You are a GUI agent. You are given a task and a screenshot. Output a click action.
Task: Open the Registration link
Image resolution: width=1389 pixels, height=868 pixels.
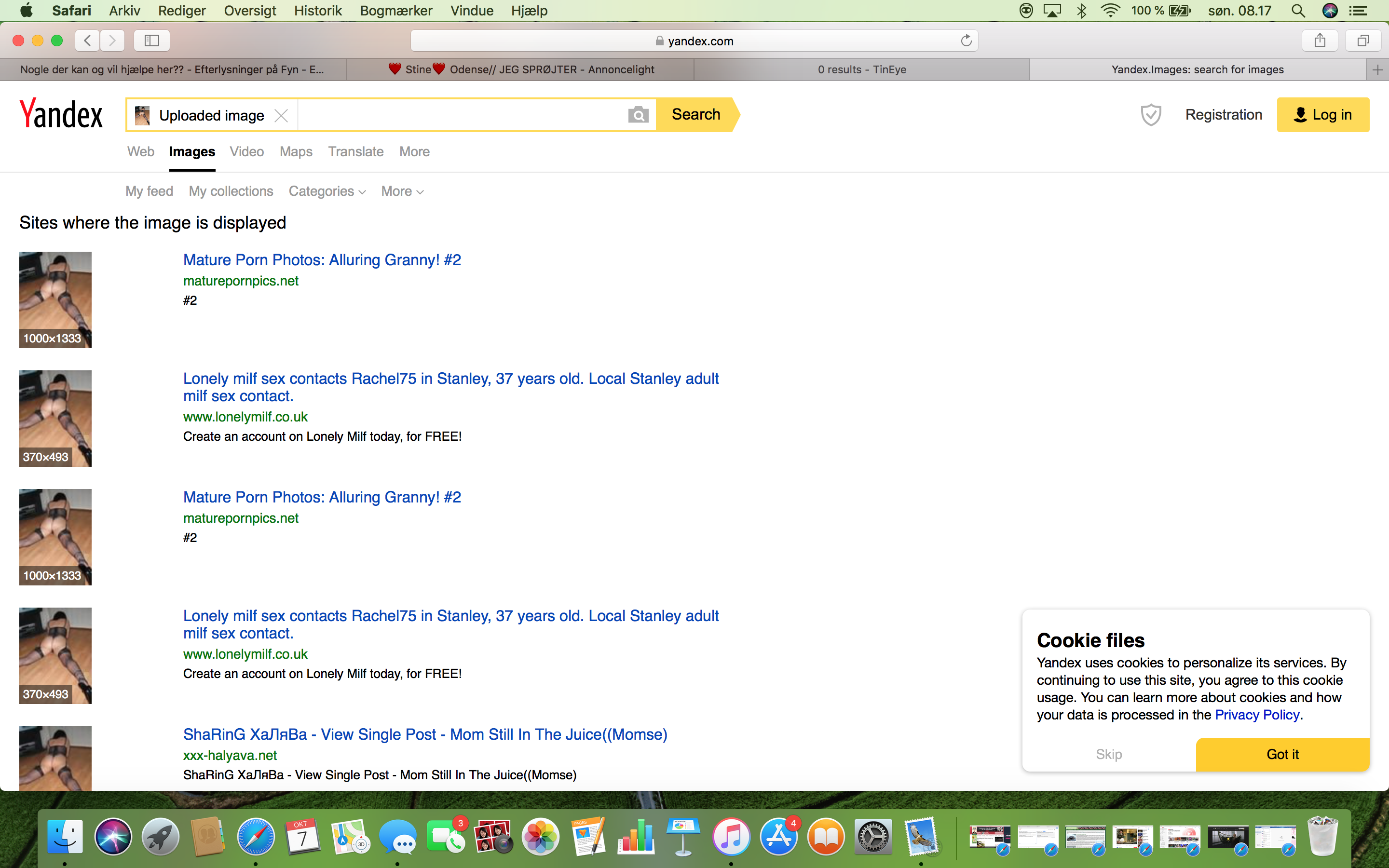click(1224, 115)
